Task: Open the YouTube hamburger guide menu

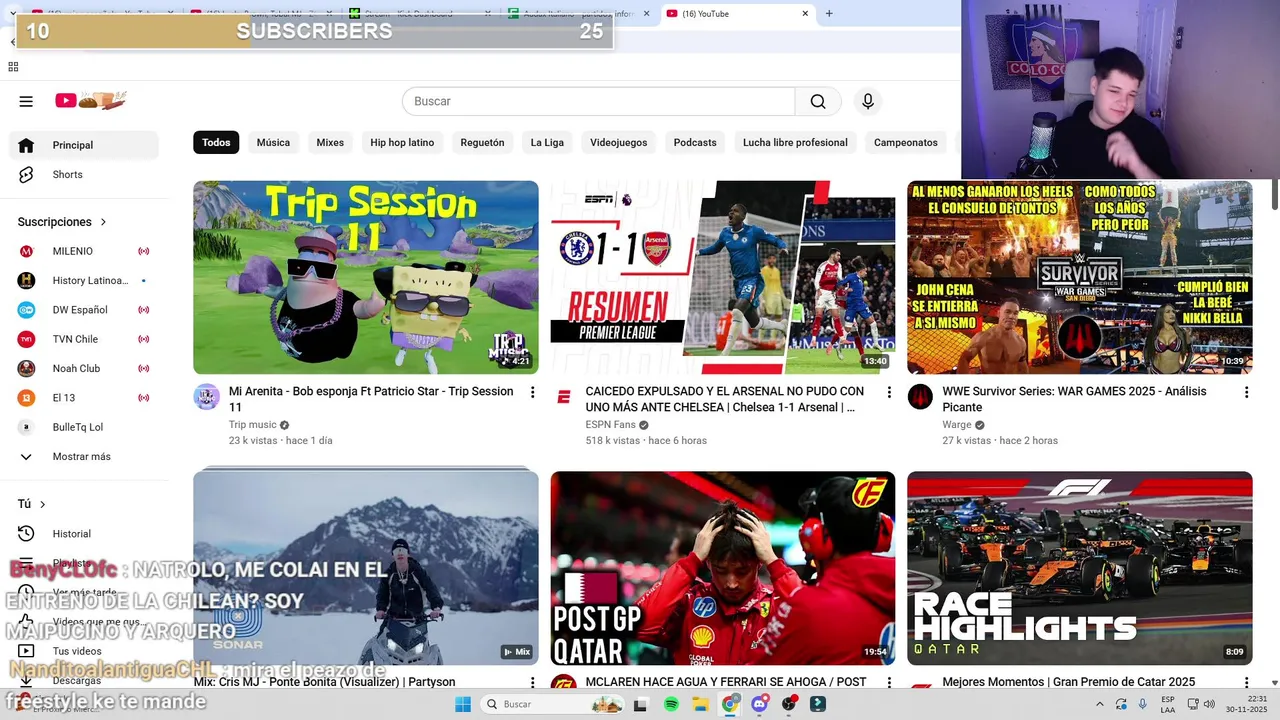Action: [x=26, y=101]
